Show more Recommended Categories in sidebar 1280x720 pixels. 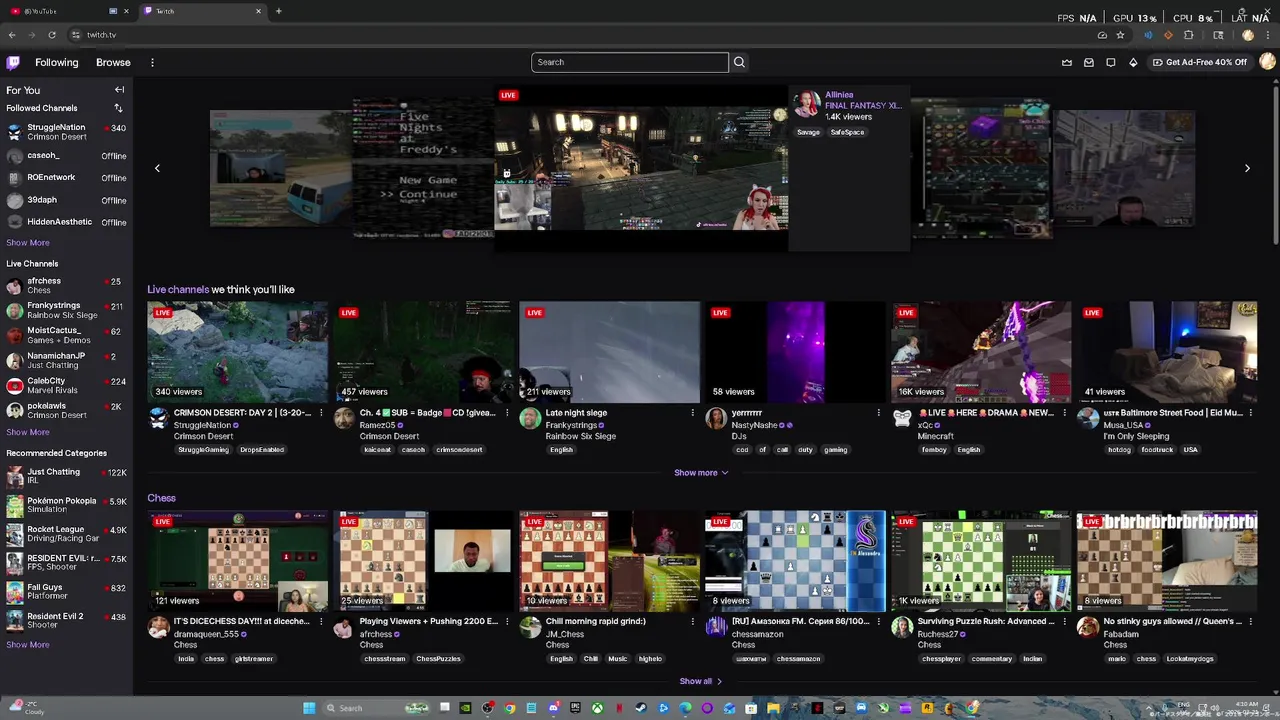tap(28, 645)
